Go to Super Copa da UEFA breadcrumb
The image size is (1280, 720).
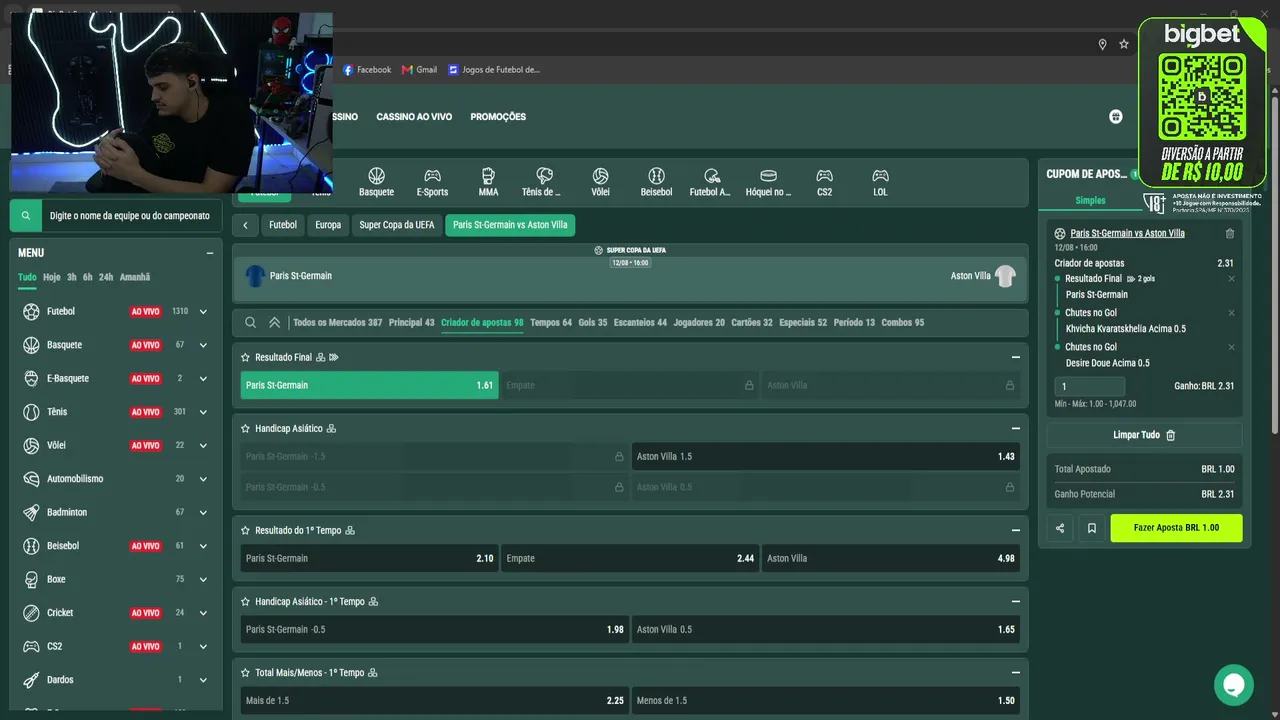pyautogui.click(x=397, y=225)
